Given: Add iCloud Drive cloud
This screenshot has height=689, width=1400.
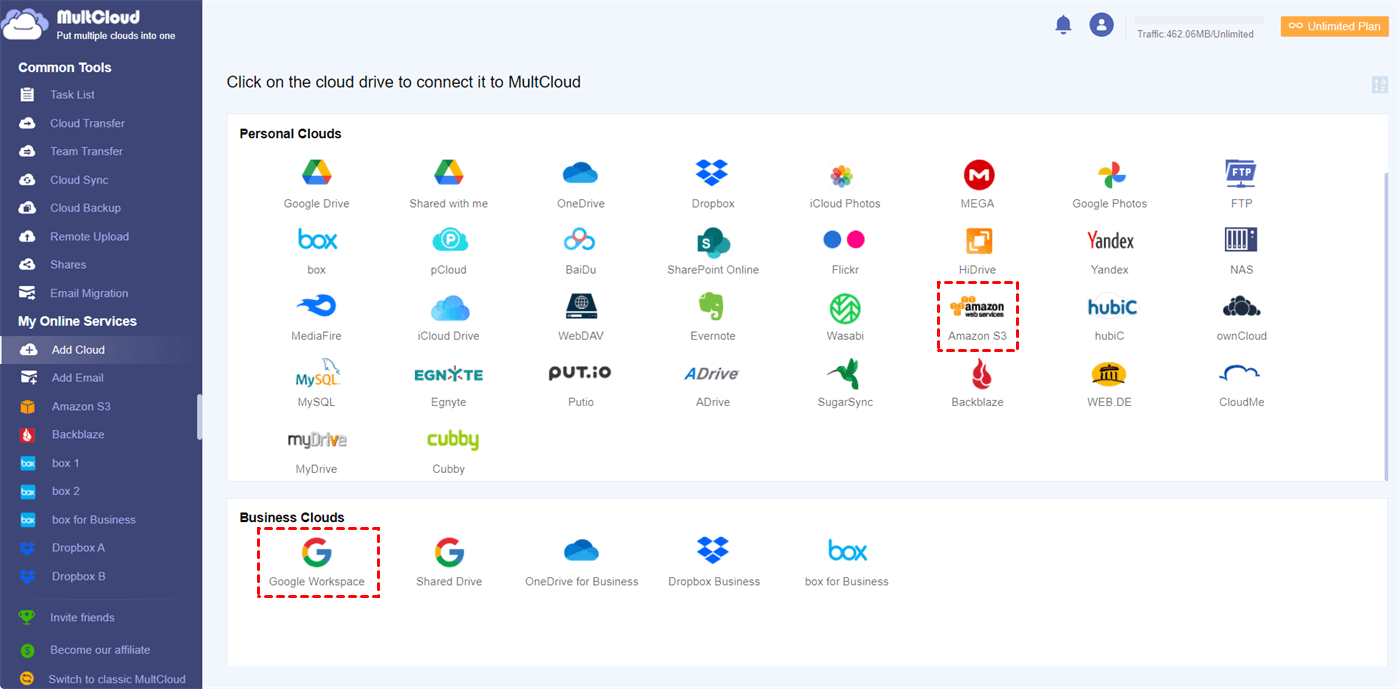Looking at the screenshot, I should pos(449,307).
